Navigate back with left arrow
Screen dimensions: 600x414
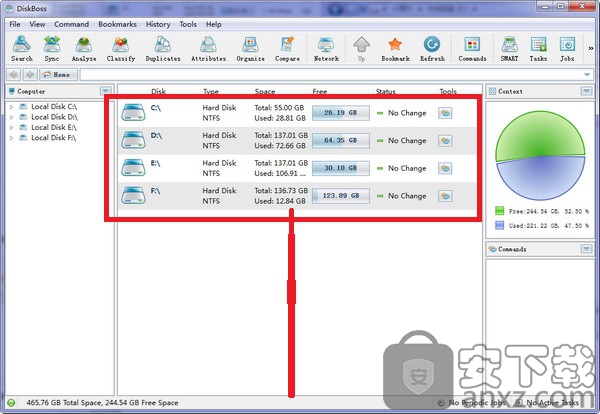click(x=14, y=74)
